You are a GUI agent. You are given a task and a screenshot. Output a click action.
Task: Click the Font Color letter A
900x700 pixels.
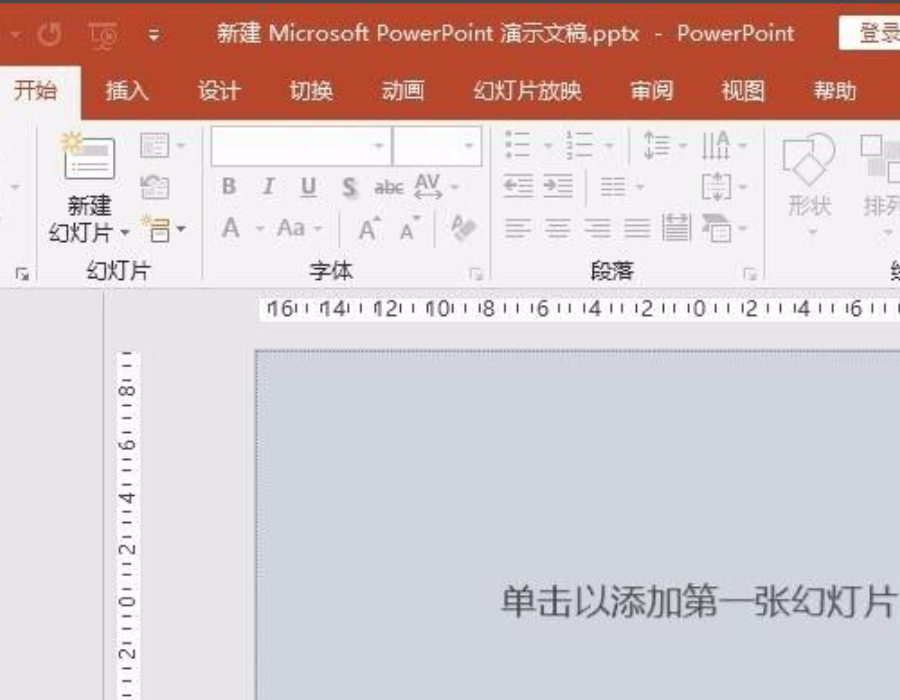pos(231,228)
